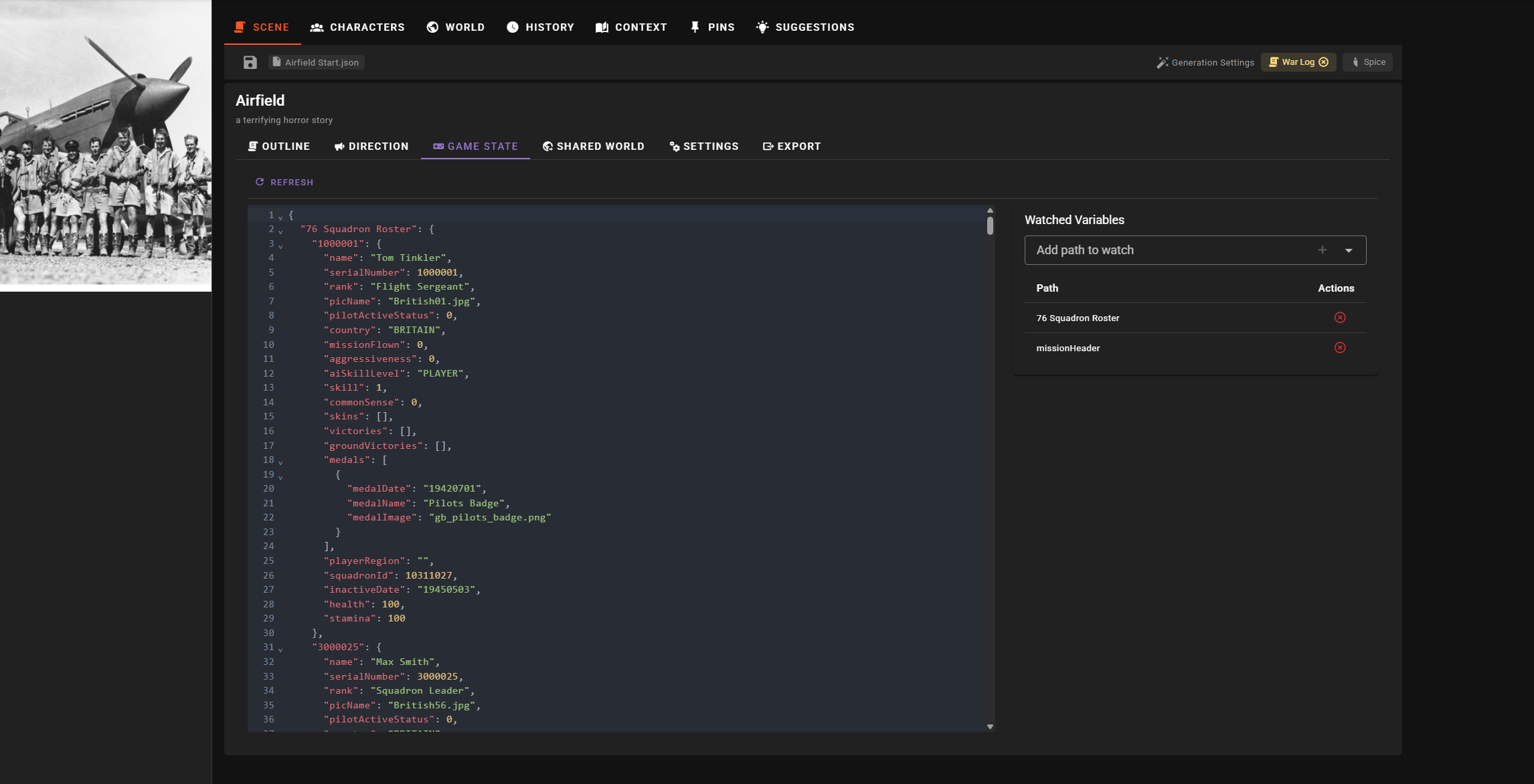Switch to the Scene tab
The width and height of the screenshot is (1534, 784).
(x=262, y=27)
